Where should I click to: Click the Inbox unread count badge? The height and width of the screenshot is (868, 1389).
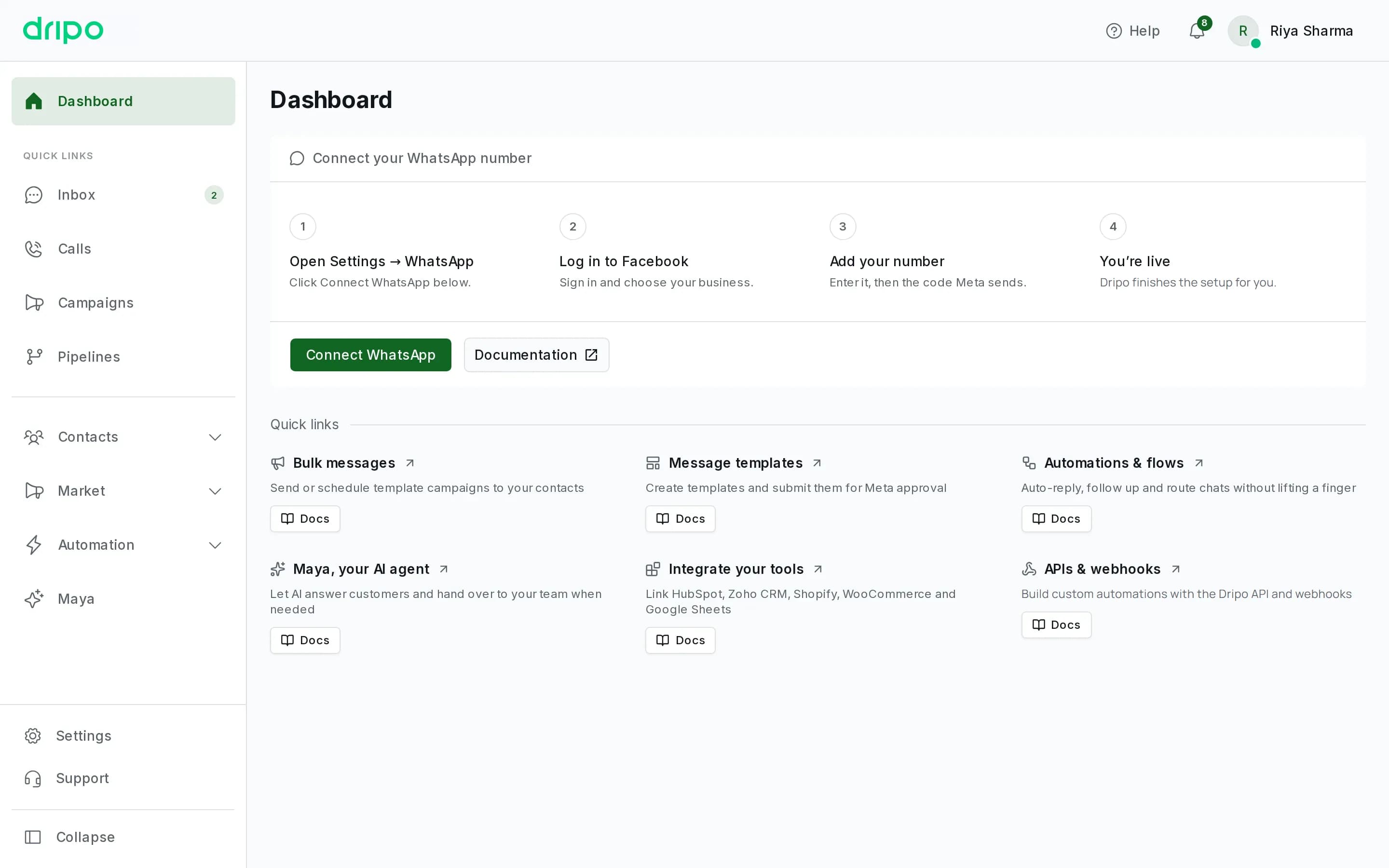point(214,195)
